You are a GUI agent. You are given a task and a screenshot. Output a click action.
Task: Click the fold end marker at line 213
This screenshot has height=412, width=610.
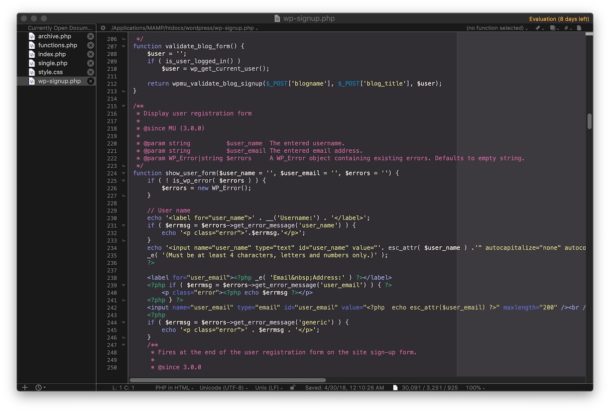click(x=124, y=91)
